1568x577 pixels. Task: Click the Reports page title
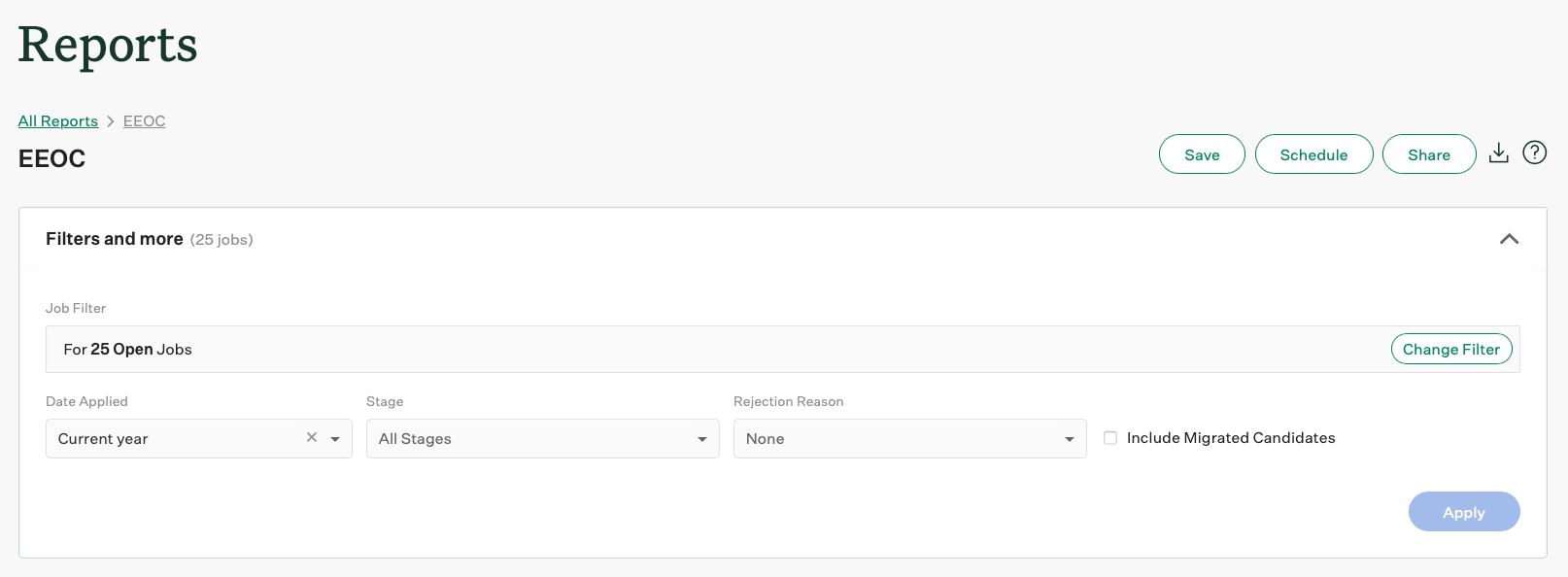pyautogui.click(x=108, y=46)
